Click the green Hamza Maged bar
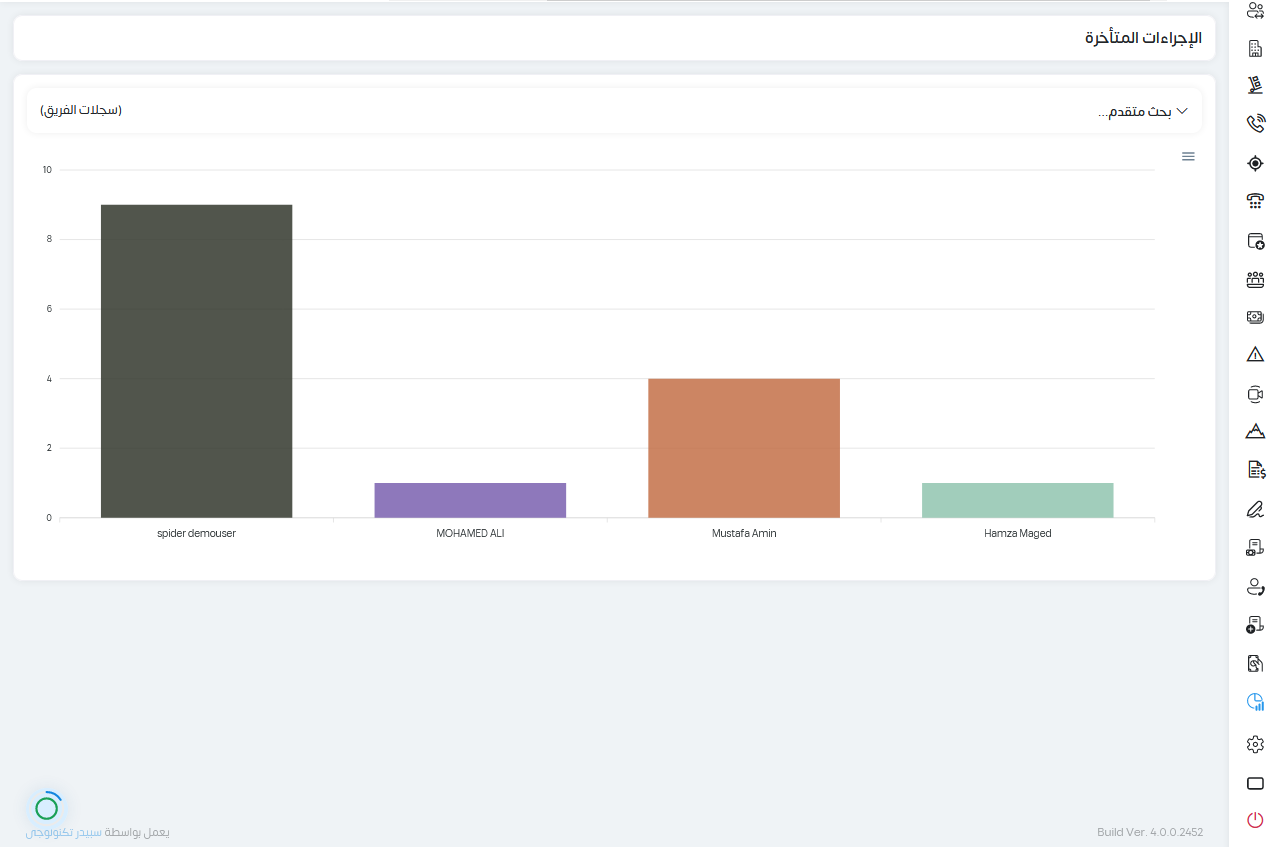The height and width of the screenshot is (847, 1274). coord(1017,500)
